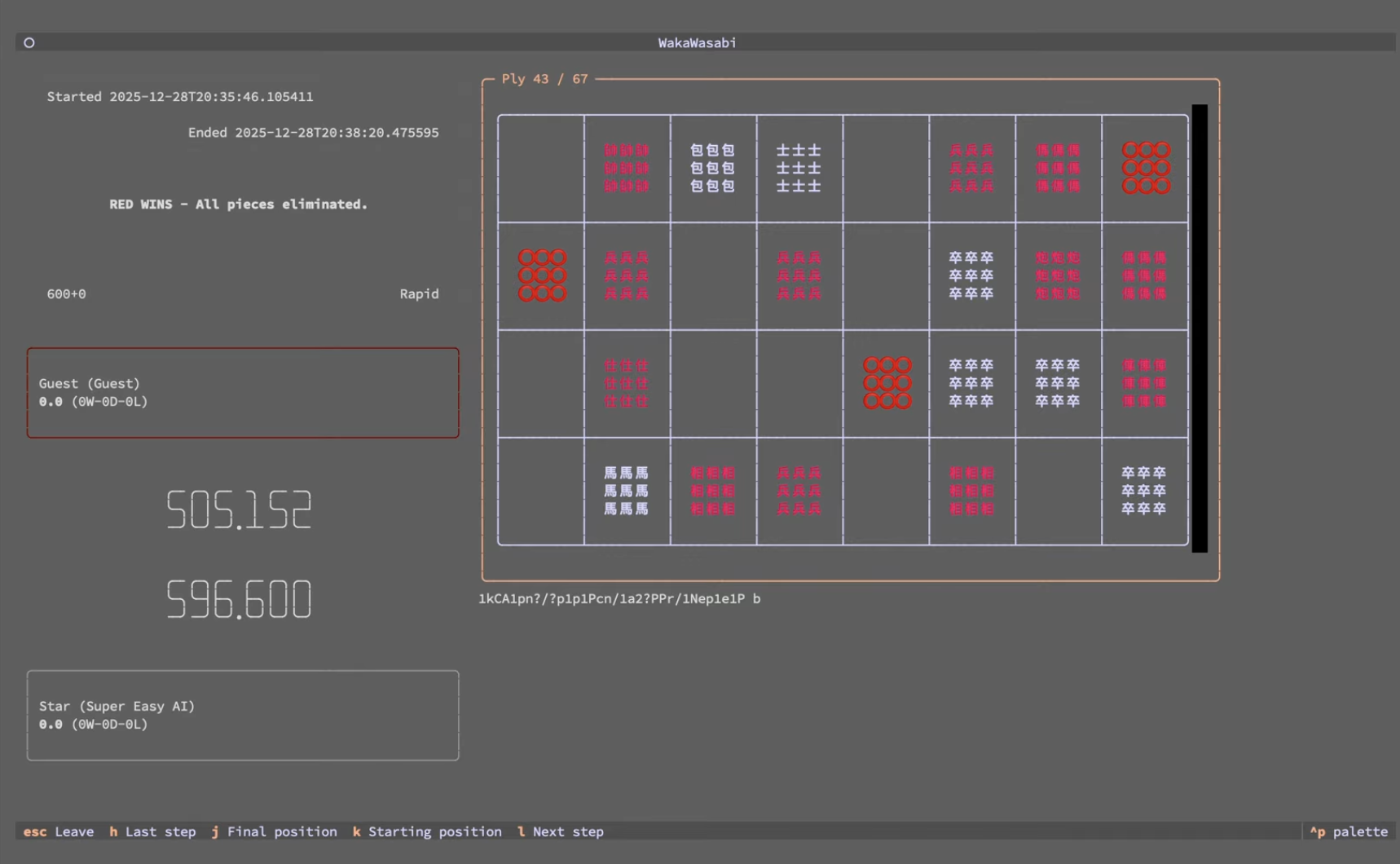Select the bottom-right white 卒 soldier
1400x864 pixels.
point(1144,491)
